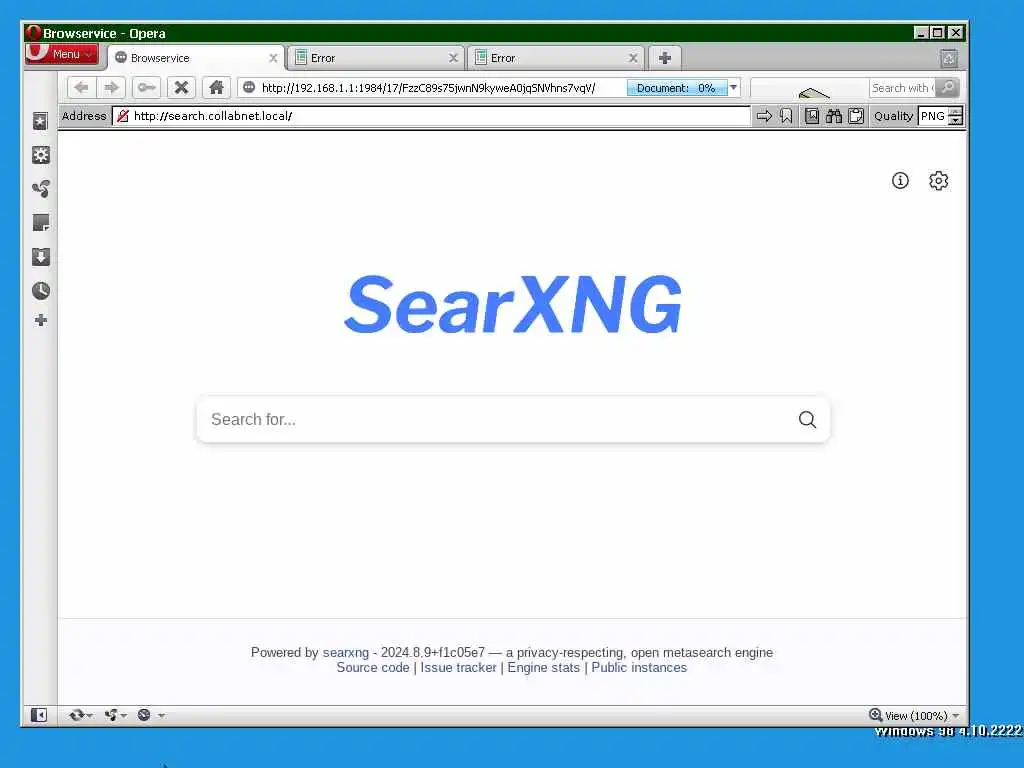Image resolution: width=1024 pixels, height=768 pixels.
Task: Open Opera Turbo status bar dropdown
Action: [150, 715]
